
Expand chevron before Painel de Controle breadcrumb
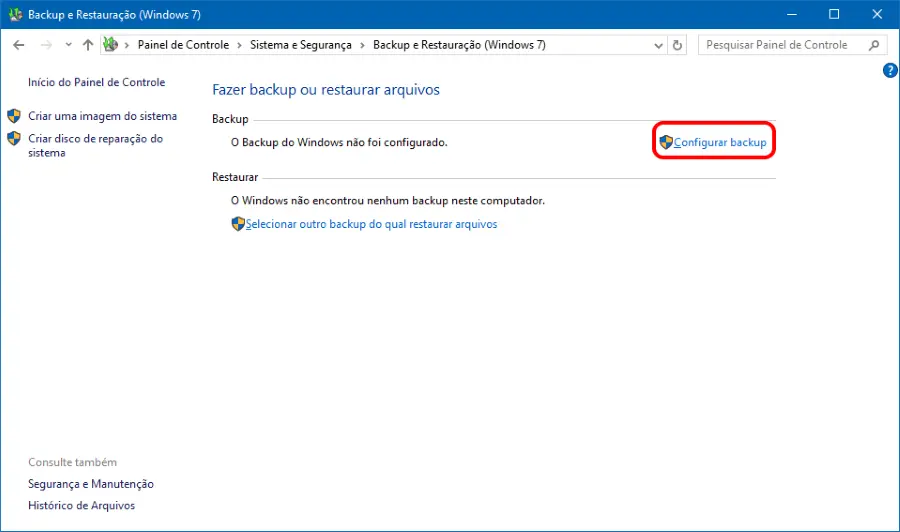pos(127,45)
